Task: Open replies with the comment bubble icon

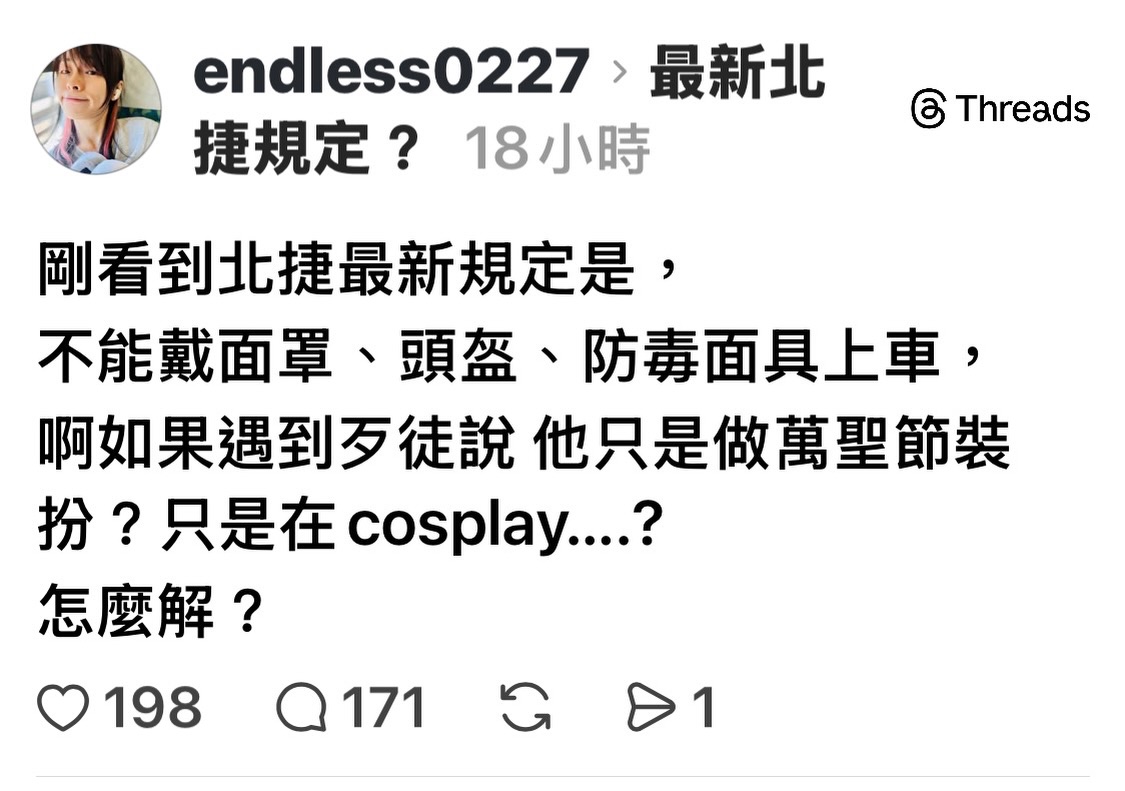Action: (302, 708)
